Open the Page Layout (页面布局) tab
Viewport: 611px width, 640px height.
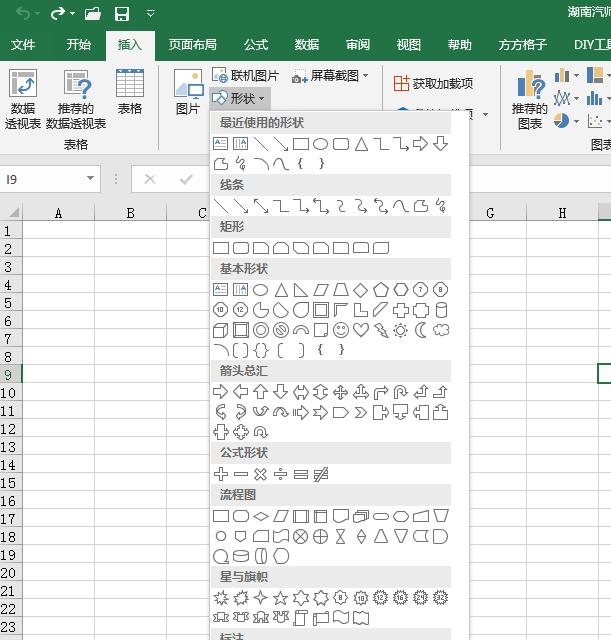(x=193, y=44)
